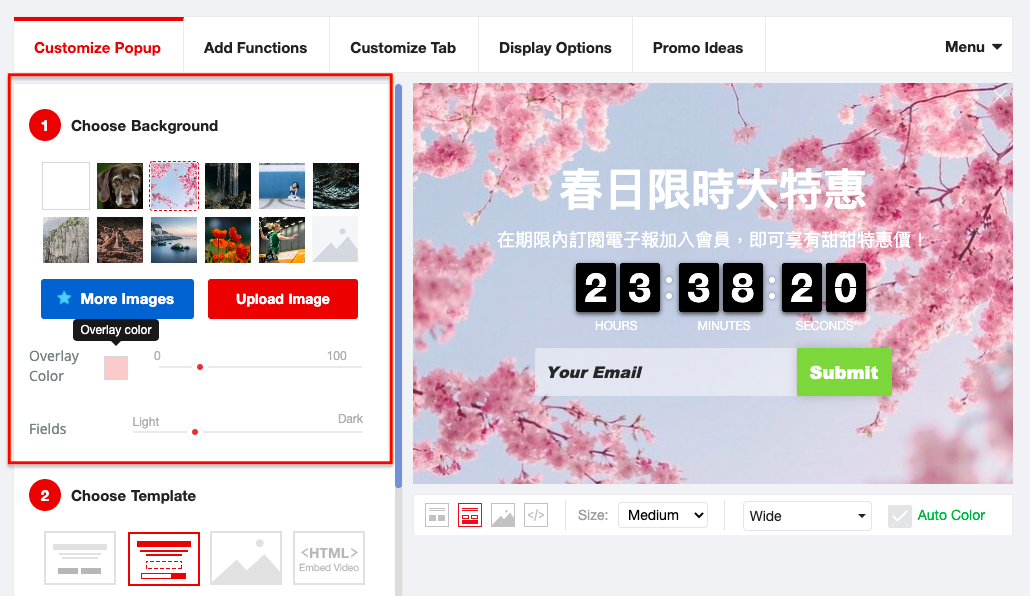Click the empty image placeholder thumbnail
Image resolution: width=1030 pixels, height=596 pixels.
pos(336,240)
